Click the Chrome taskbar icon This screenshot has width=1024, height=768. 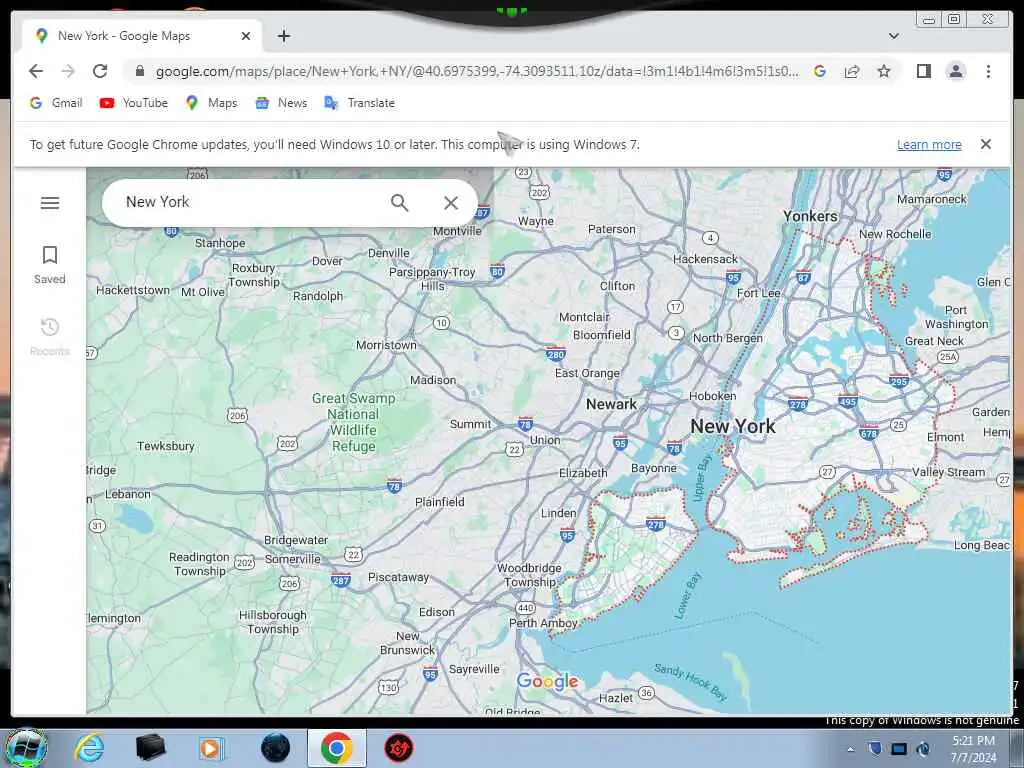(336, 748)
